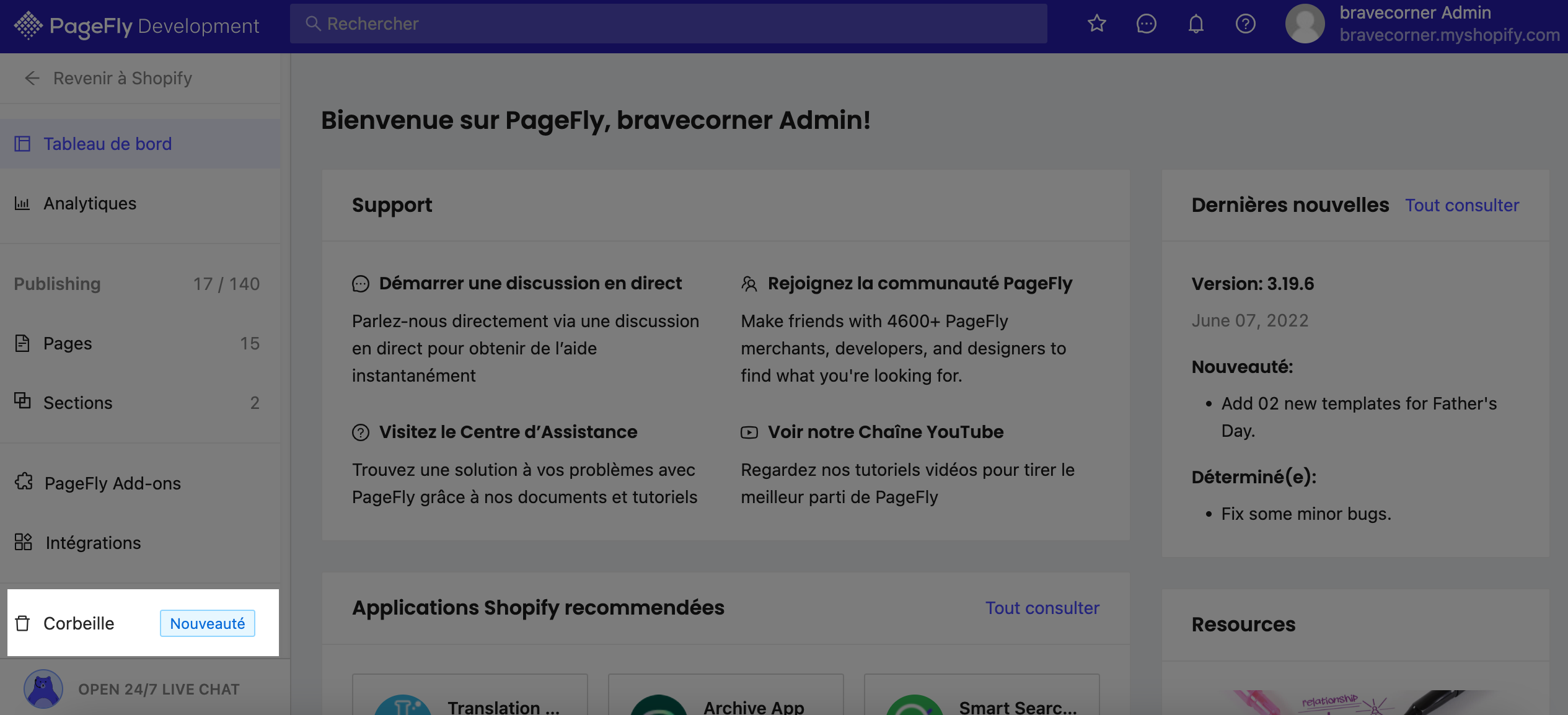The height and width of the screenshot is (715, 1568).
Task: Click the star favorites icon in header
Action: [1096, 24]
